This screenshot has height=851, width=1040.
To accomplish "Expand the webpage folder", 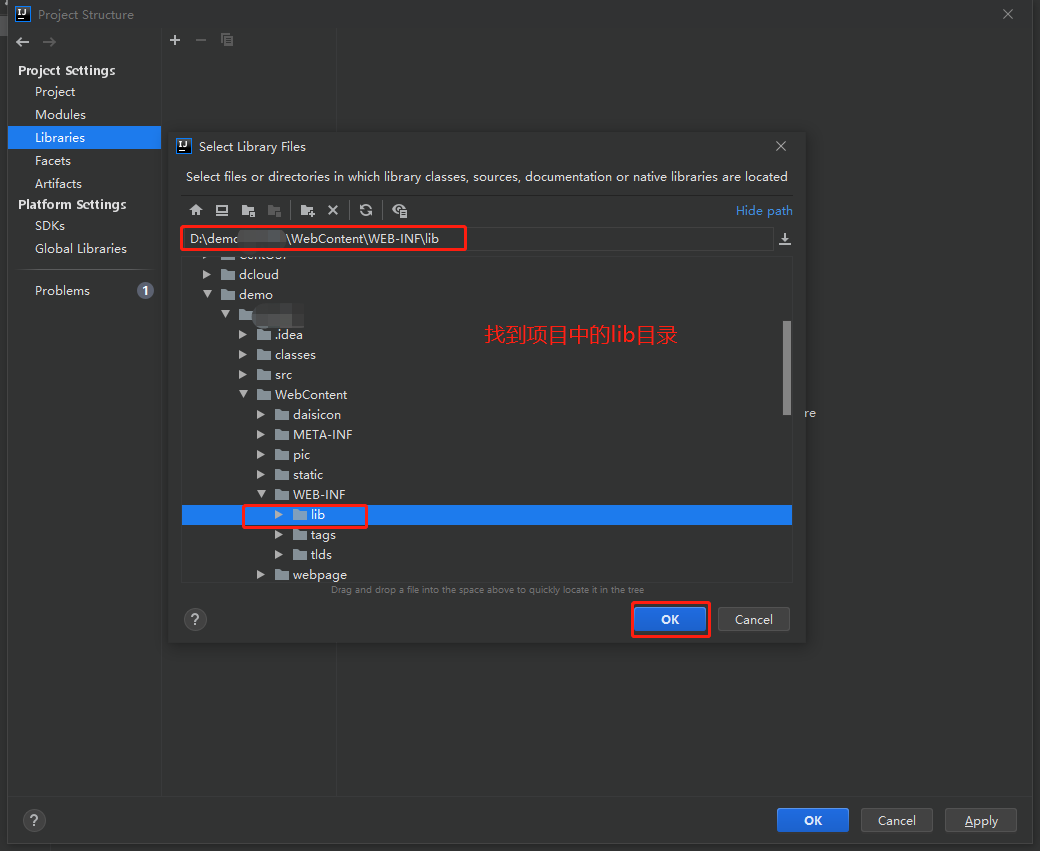I will click(x=261, y=574).
